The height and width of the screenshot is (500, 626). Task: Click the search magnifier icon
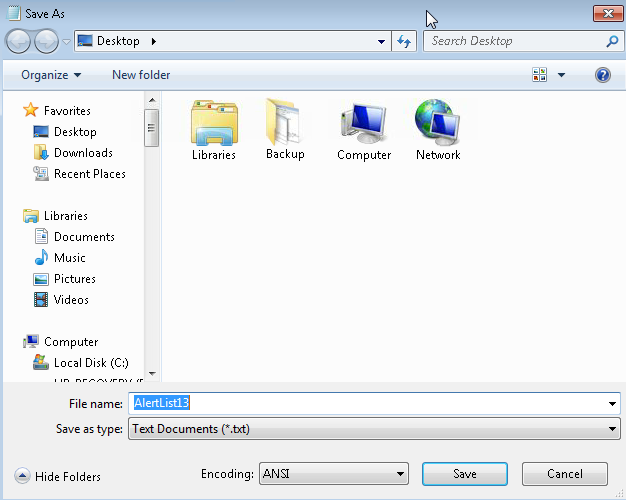click(612, 41)
